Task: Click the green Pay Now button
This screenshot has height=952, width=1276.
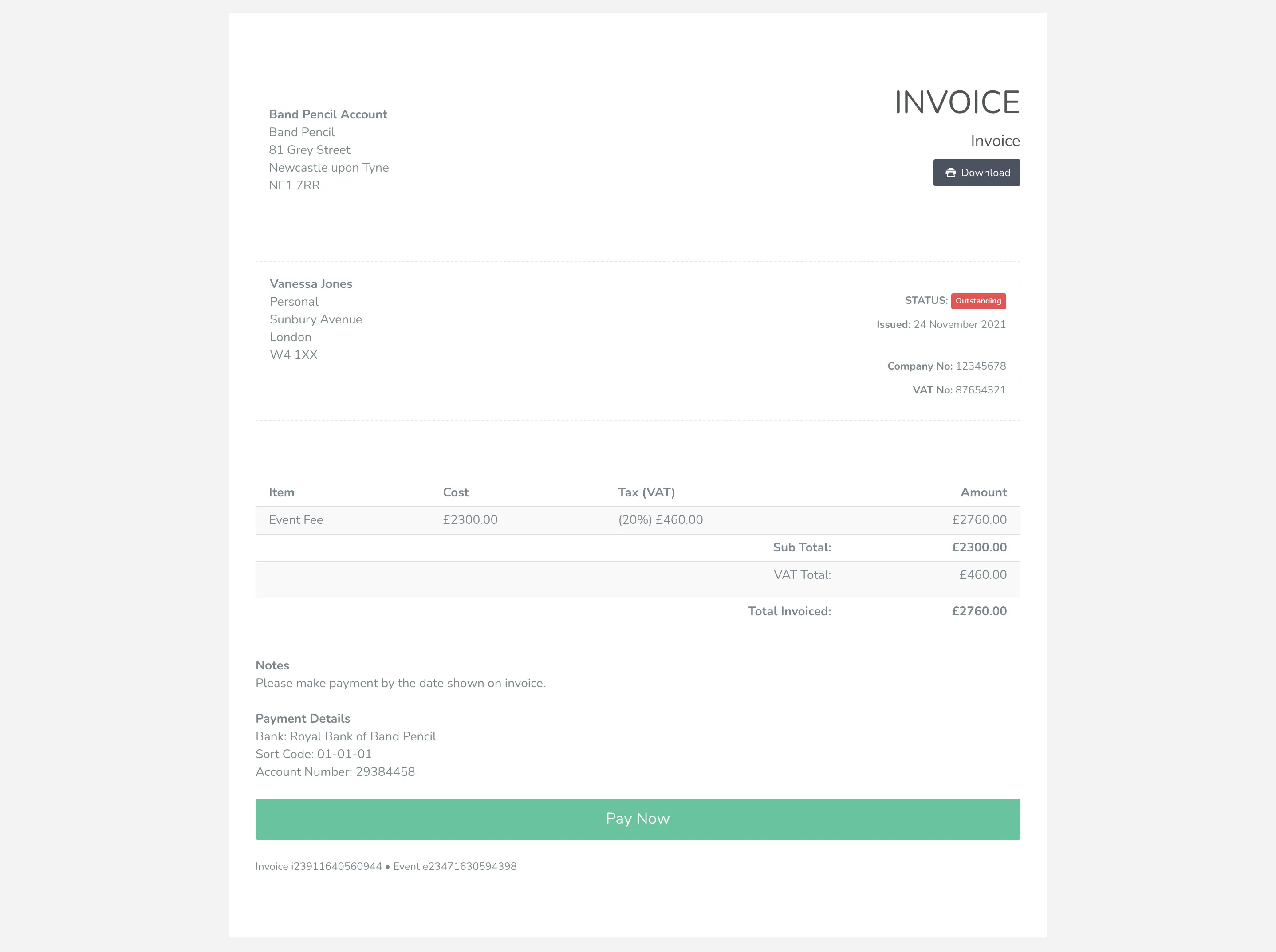Action: [x=638, y=819]
